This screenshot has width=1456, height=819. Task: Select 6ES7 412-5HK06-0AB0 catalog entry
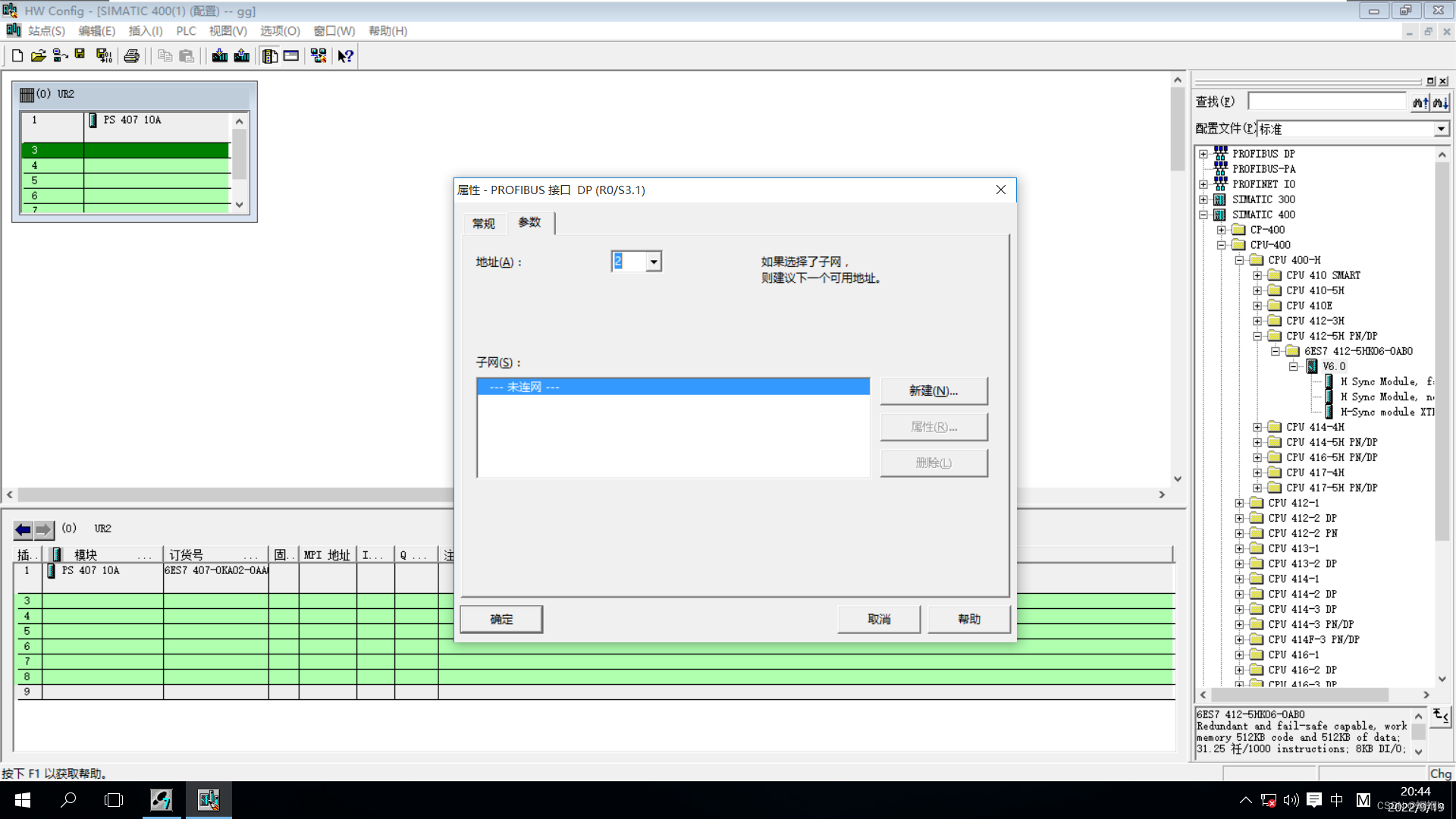tap(1358, 351)
